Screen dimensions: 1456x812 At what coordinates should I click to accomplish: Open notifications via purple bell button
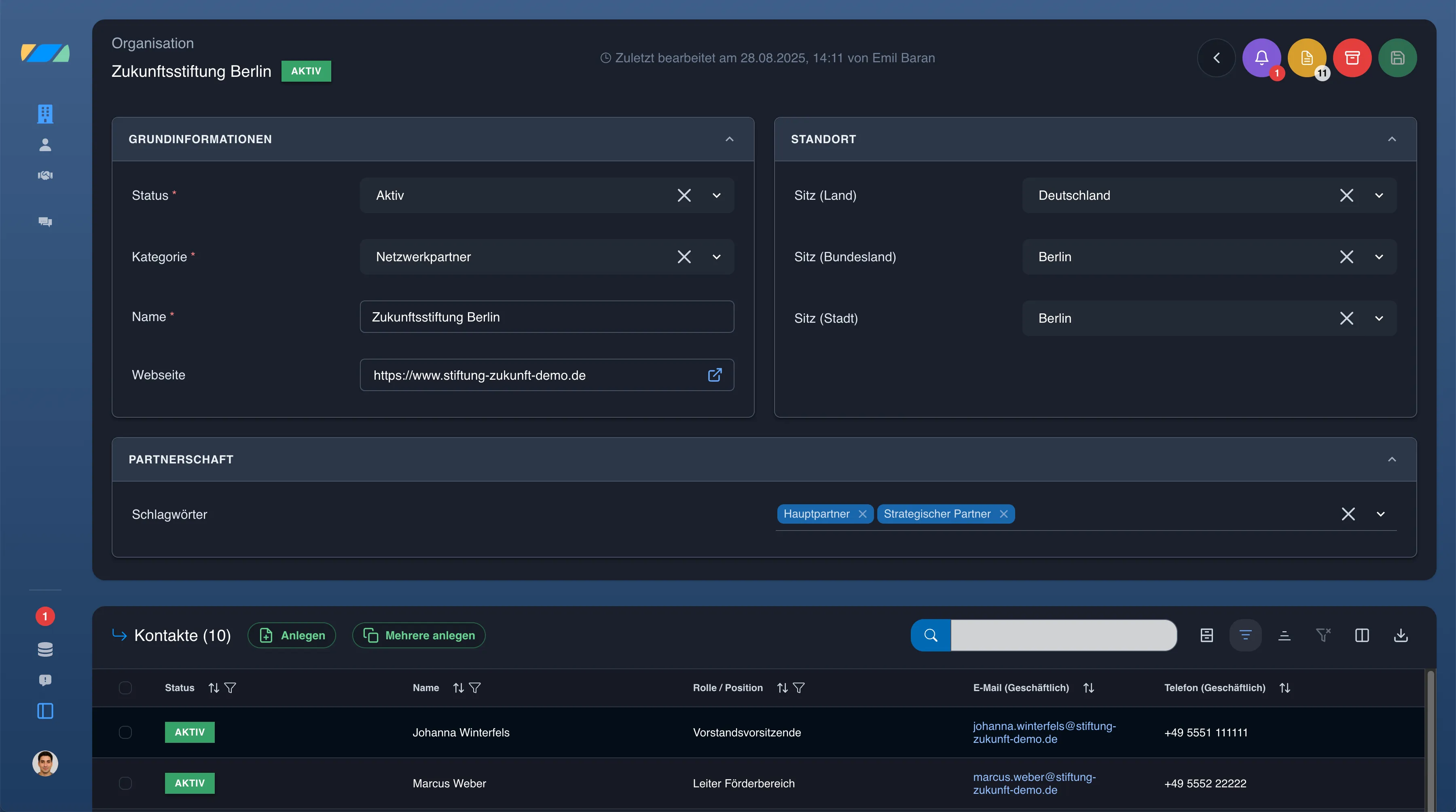click(x=1261, y=58)
